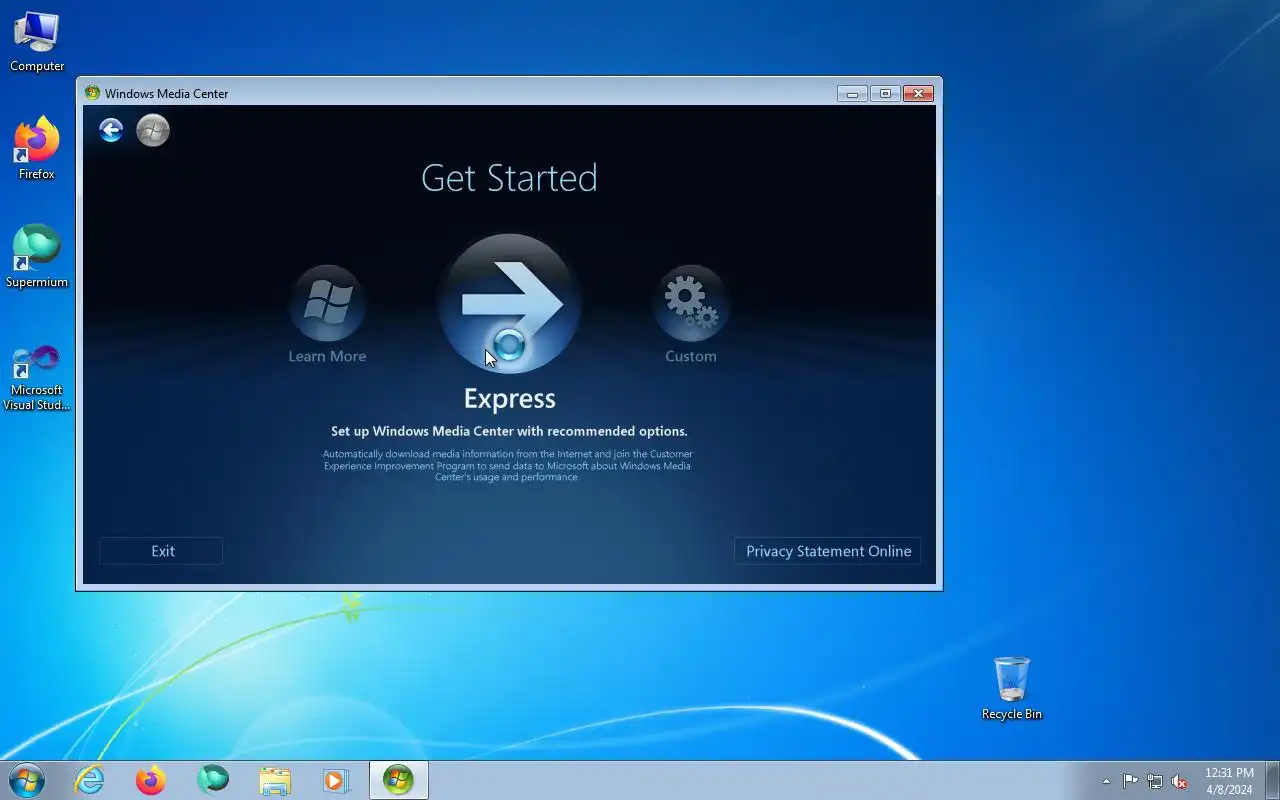Screen dimensions: 1280x800
Task: Maximize the Windows Media Center window
Action: pyautogui.click(x=885, y=93)
